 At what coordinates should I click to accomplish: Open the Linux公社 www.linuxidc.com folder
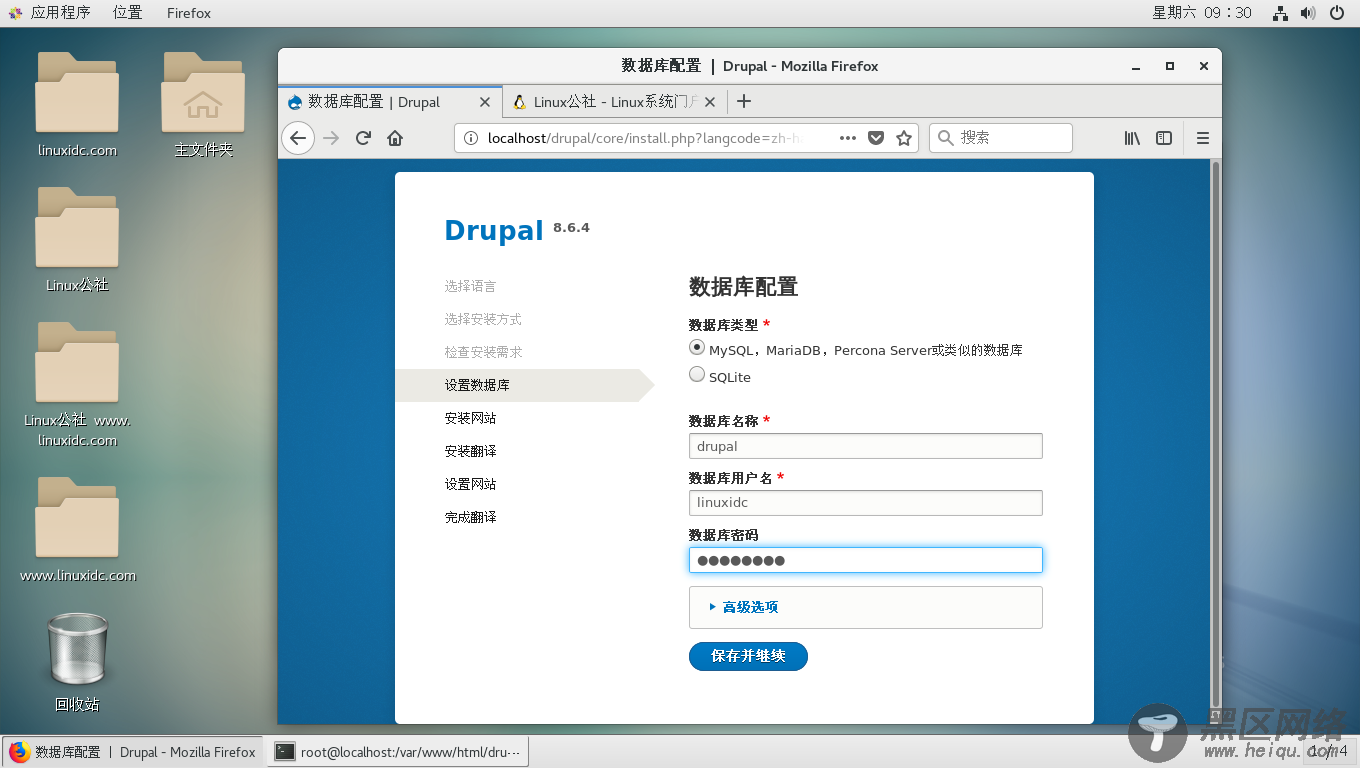pyautogui.click(x=77, y=385)
